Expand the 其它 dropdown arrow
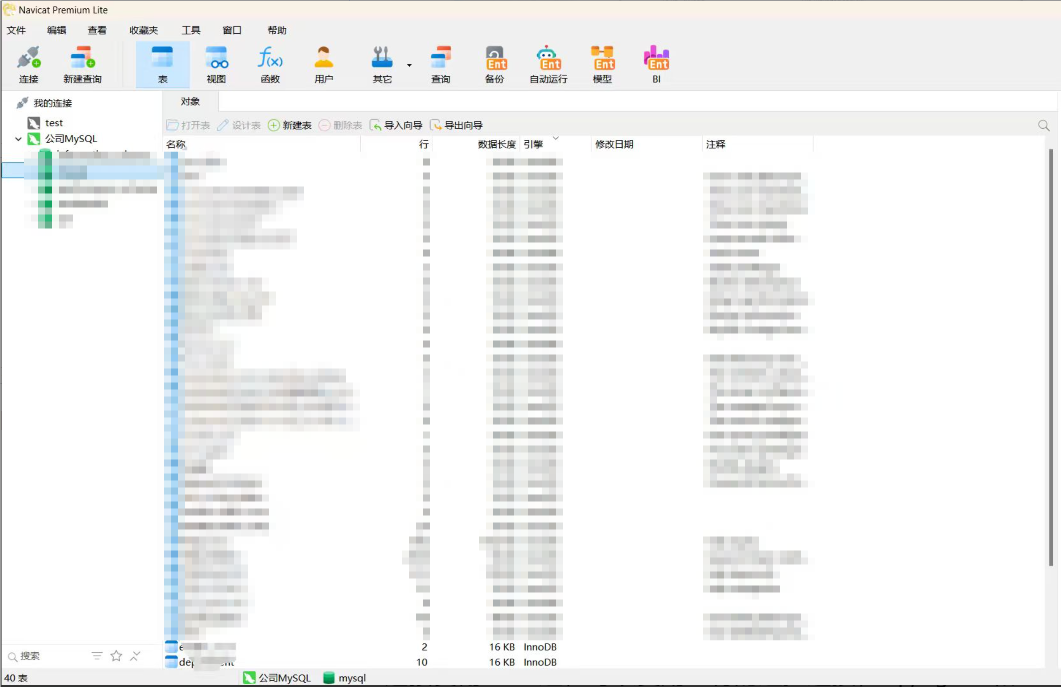The image size is (1061, 687). (x=409, y=65)
